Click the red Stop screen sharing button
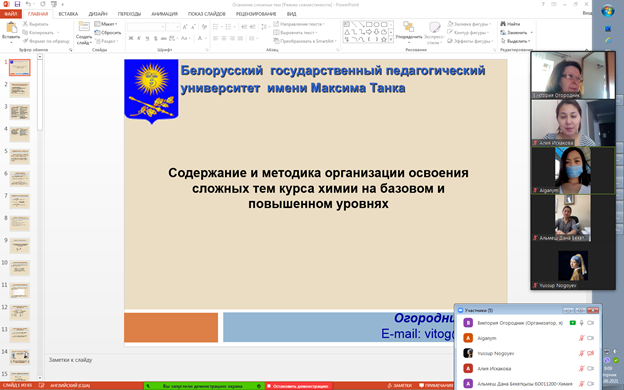624x390 pixels. tap(298, 386)
